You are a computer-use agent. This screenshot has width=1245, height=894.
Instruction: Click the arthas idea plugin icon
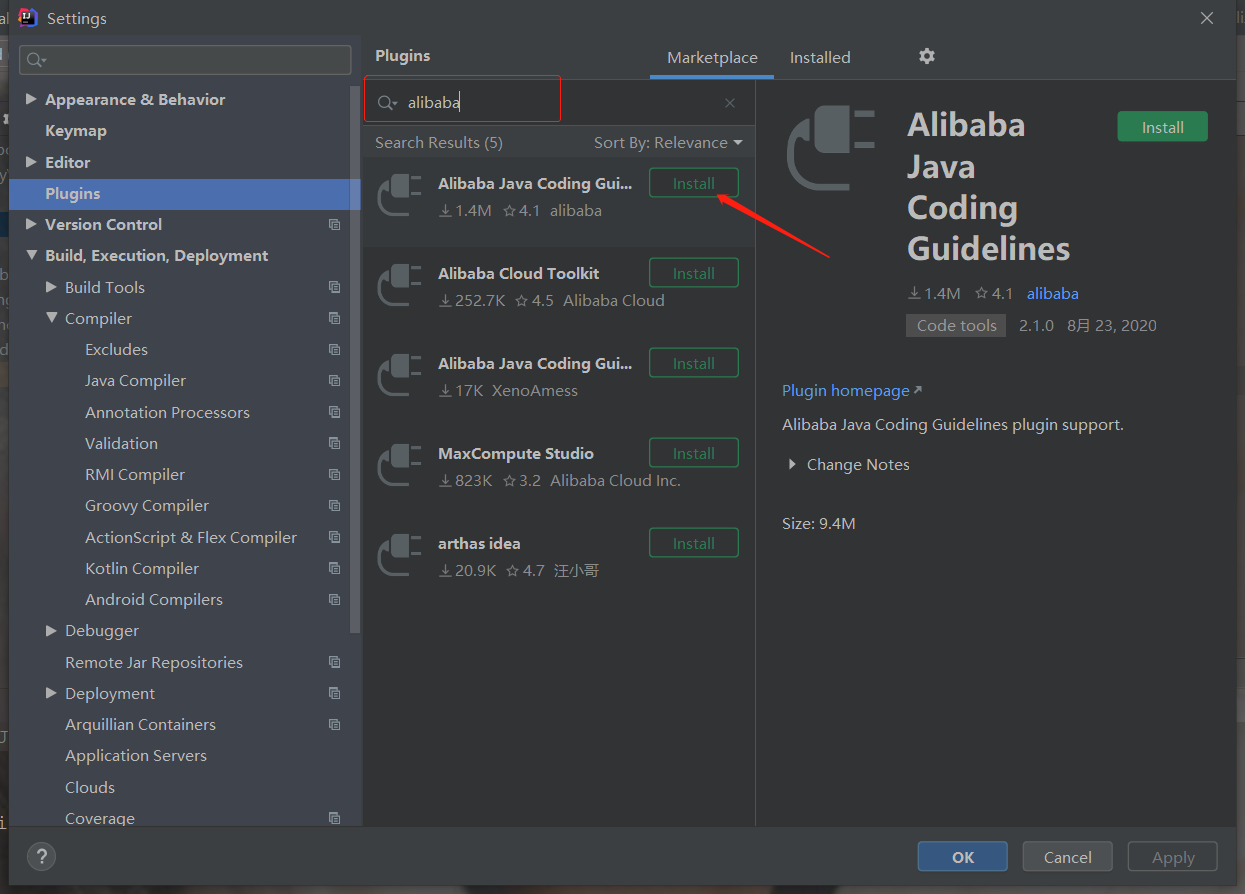[x=400, y=555]
